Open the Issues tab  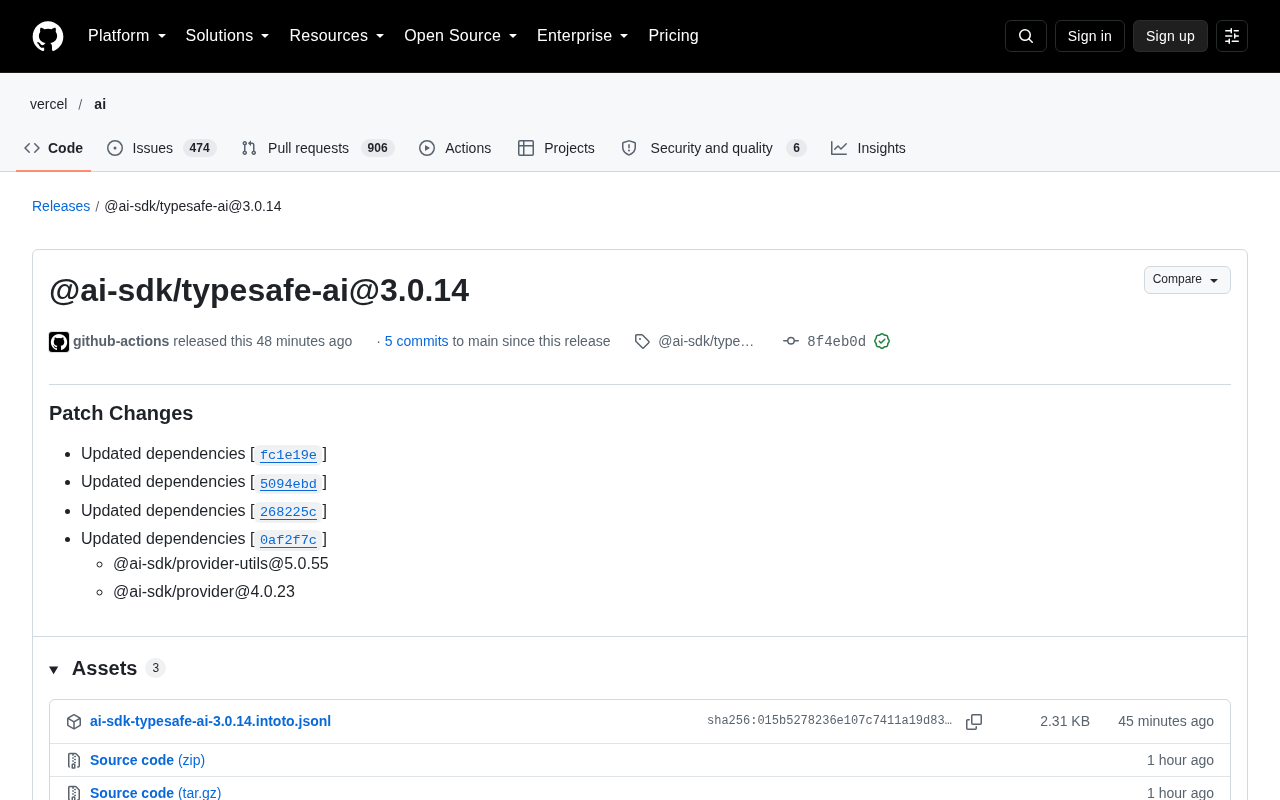162,148
